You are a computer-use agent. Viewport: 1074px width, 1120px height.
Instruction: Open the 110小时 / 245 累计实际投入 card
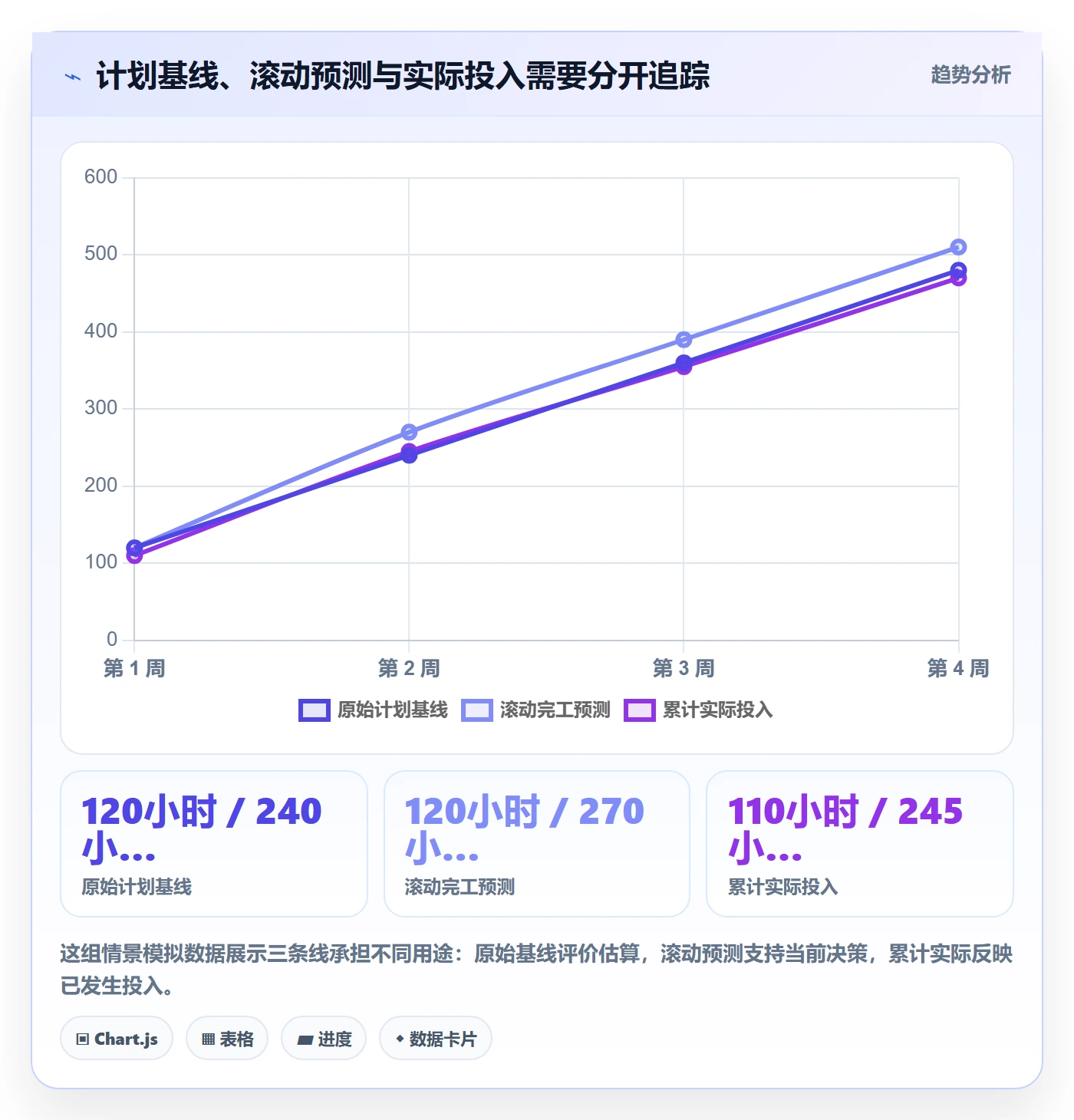(860, 844)
